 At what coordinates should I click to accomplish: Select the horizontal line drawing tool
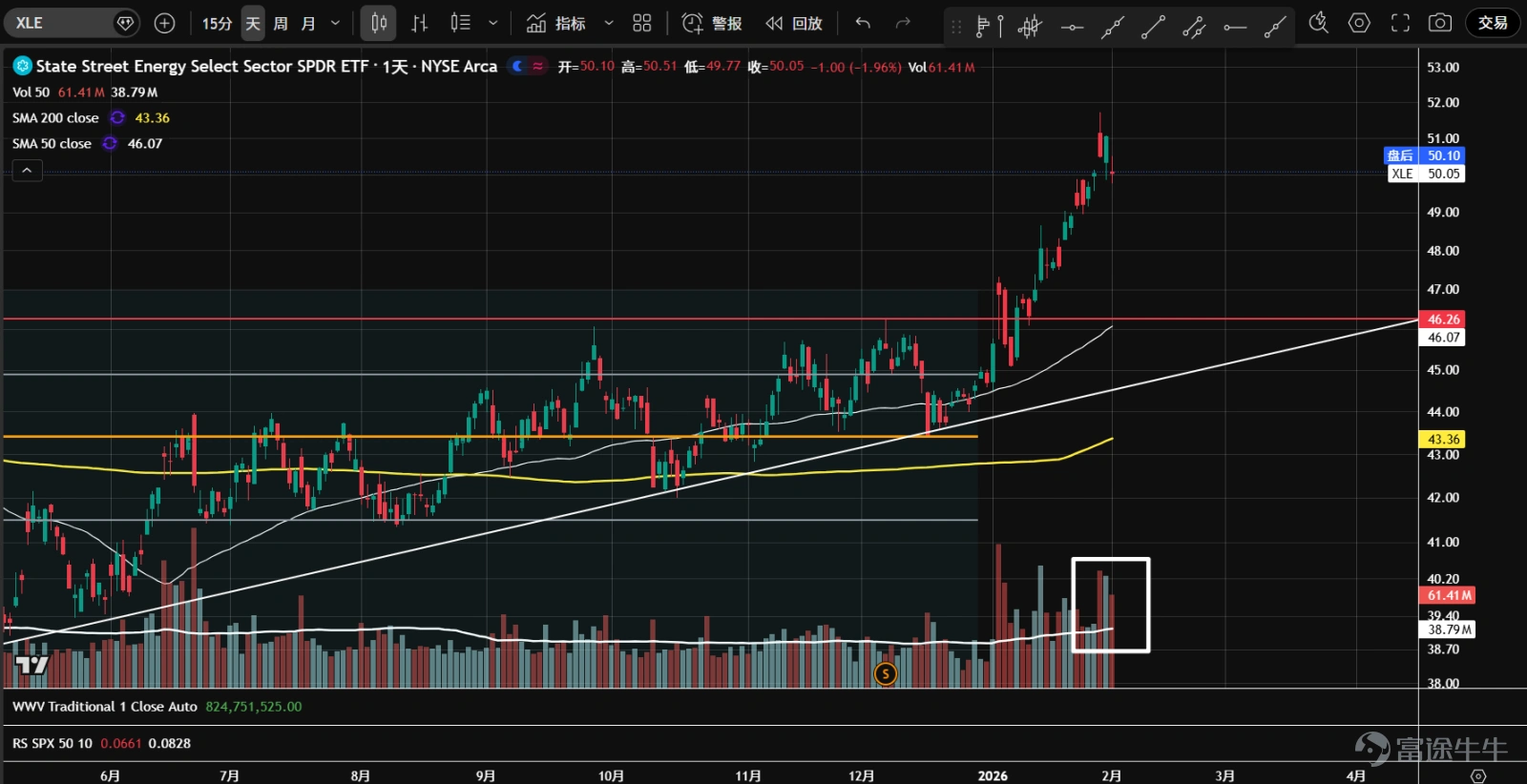click(x=1072, y=27)
